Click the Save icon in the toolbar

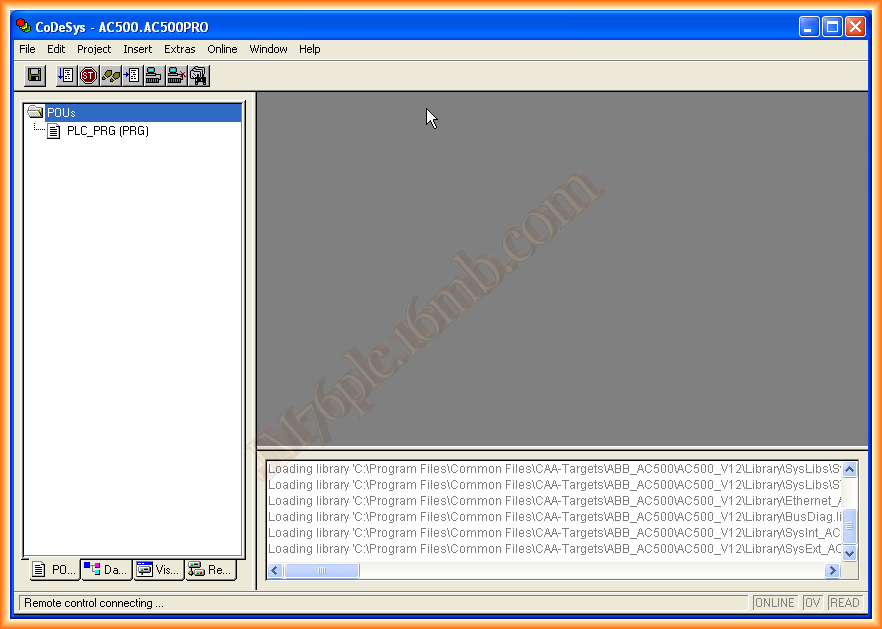click(x=35, y=75)
